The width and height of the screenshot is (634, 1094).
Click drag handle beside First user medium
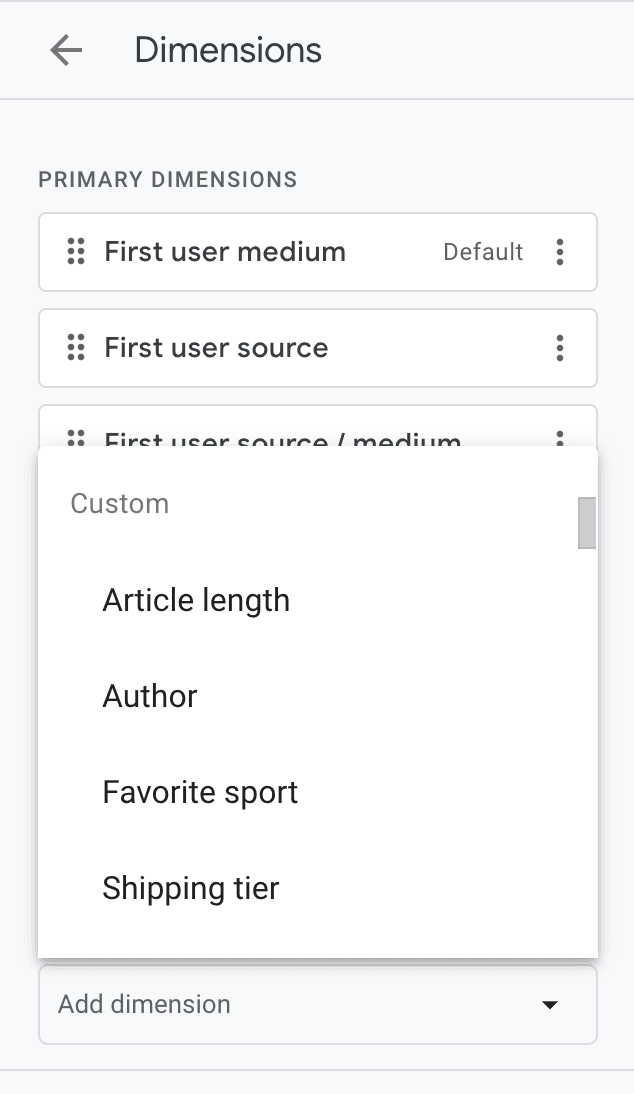click(x=75, y=252)
